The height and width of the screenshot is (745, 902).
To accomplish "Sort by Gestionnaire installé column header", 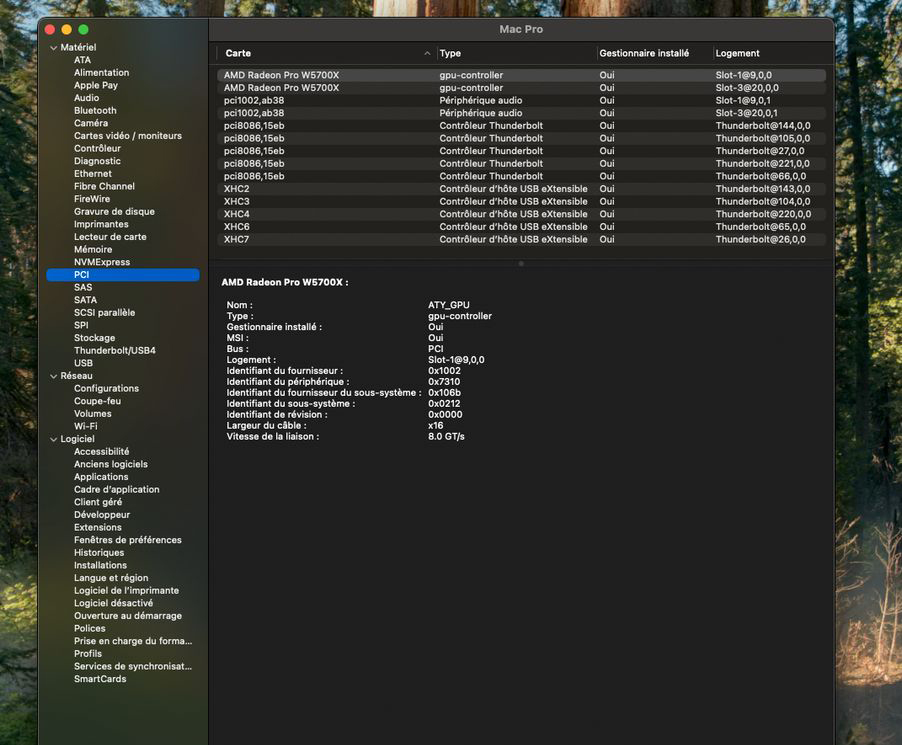I will point(644,54).
